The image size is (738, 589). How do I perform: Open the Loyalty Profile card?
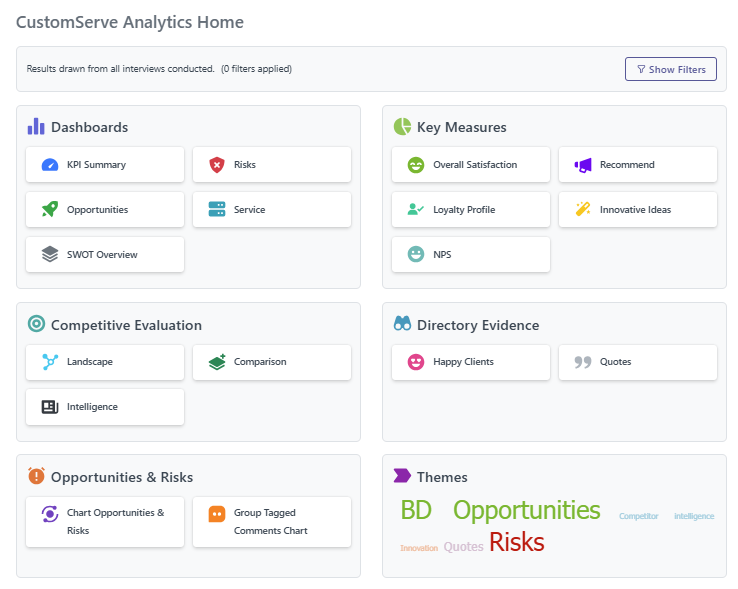[471, 210]
